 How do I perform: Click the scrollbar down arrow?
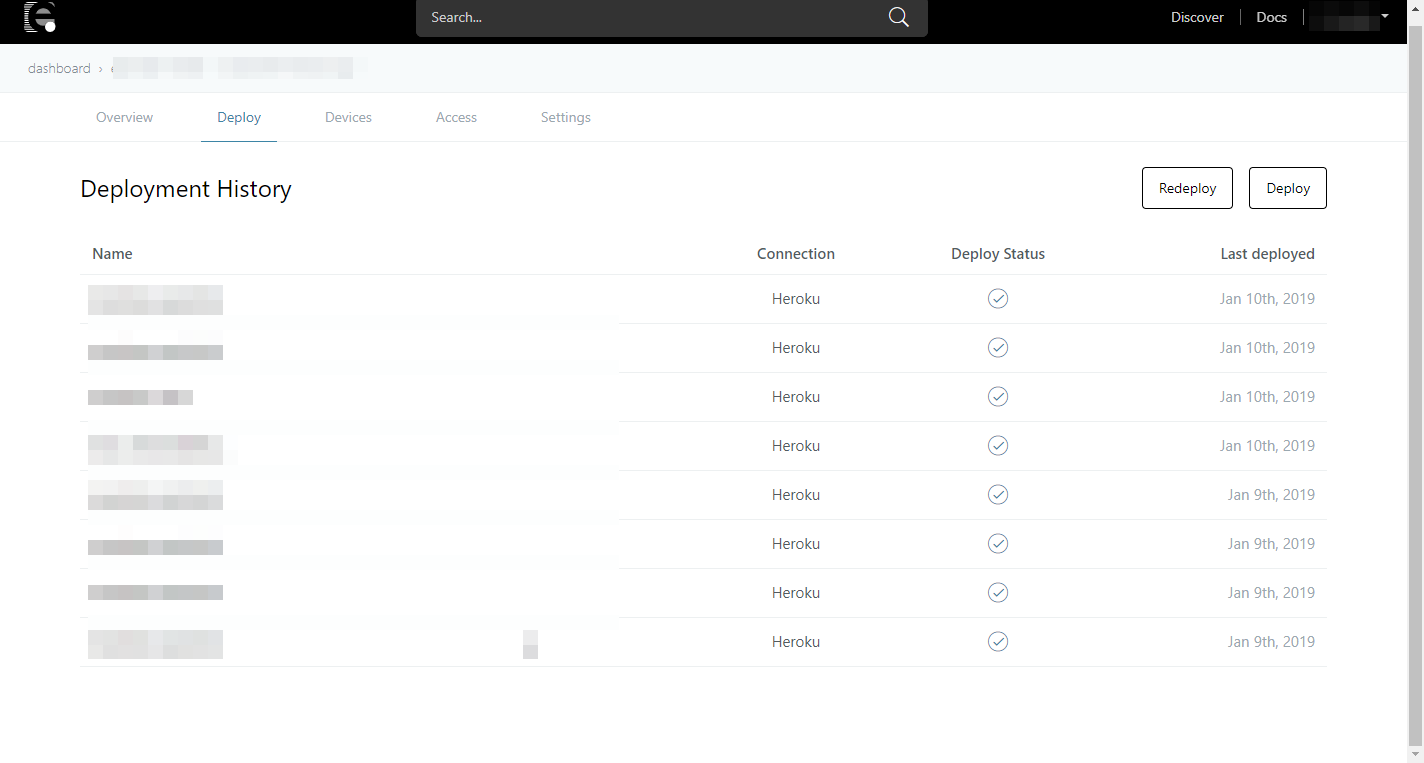pyautogui.click(x=1415, y=754)
